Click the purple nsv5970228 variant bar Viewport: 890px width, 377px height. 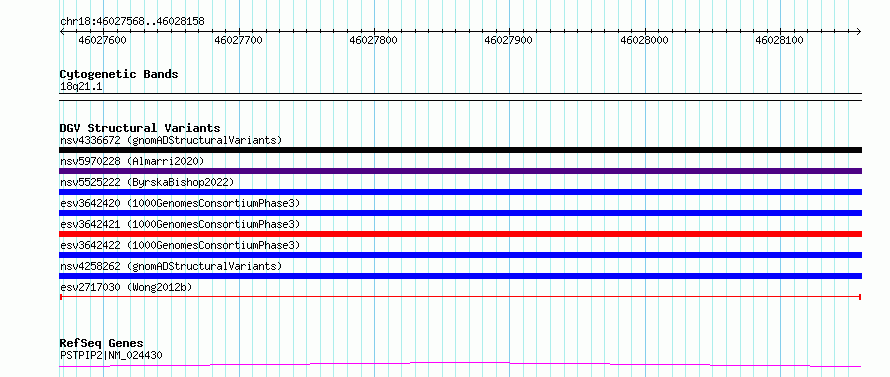point(461,171)
